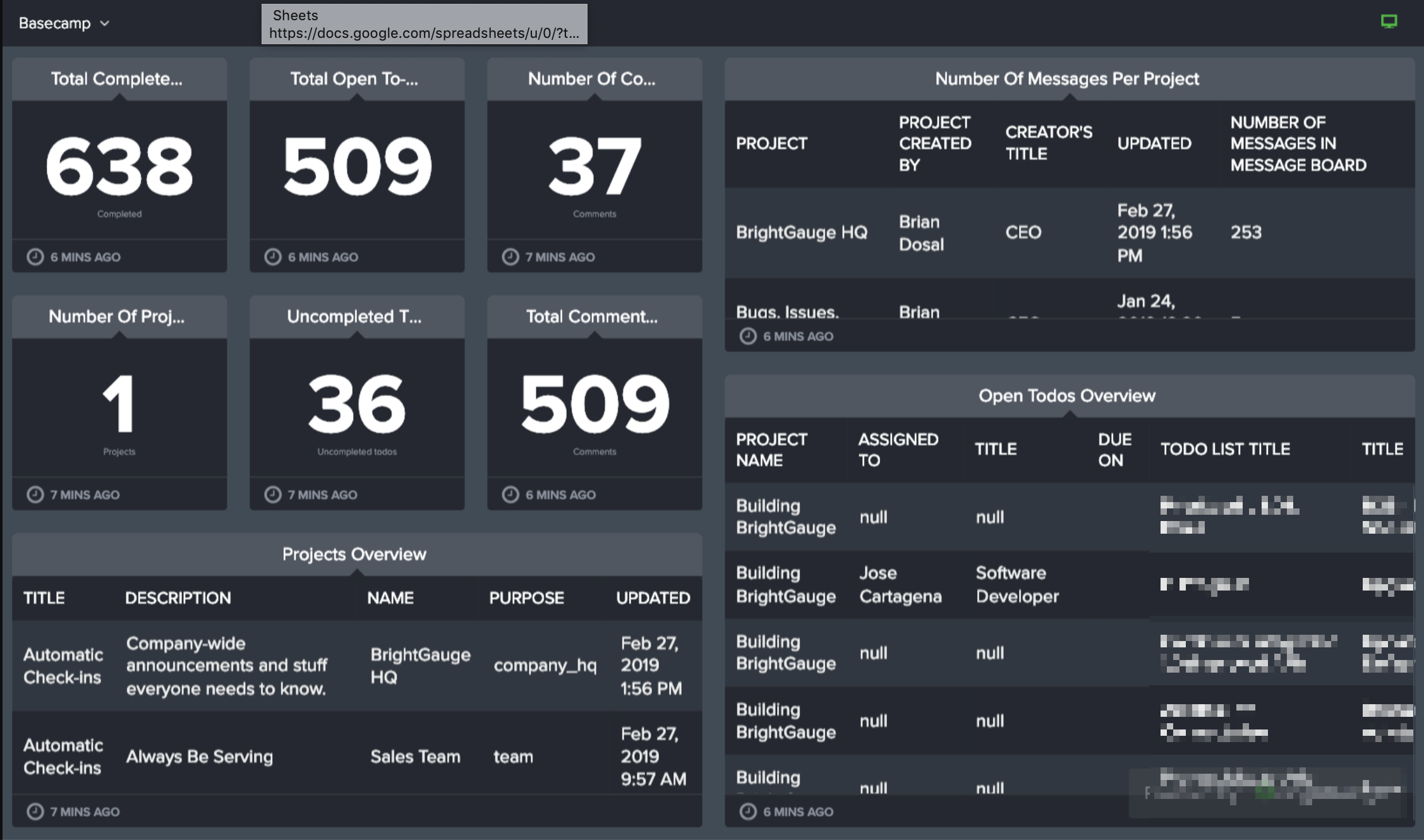Click the Always Be Serving description
Viewport: 1424px width, 840px height.
click(200, 756)
